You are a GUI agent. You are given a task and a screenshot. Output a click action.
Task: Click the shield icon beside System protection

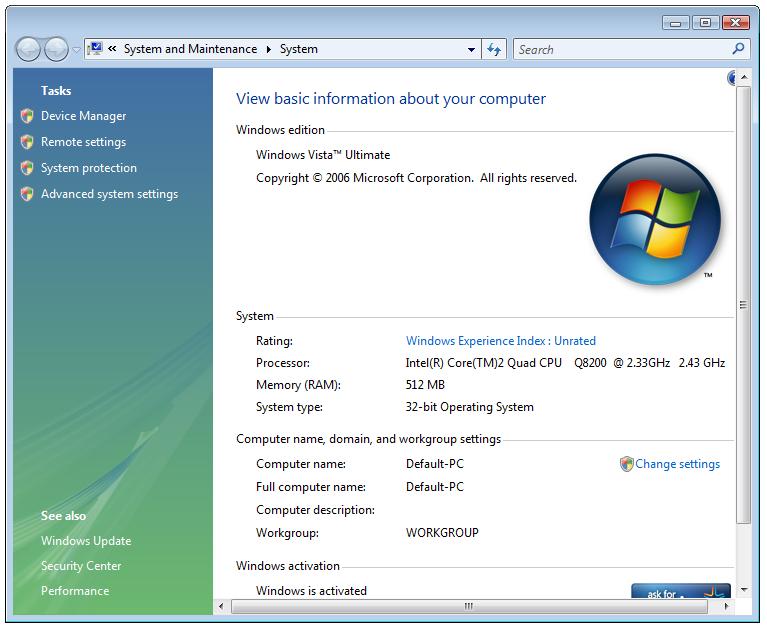(27, 168)
